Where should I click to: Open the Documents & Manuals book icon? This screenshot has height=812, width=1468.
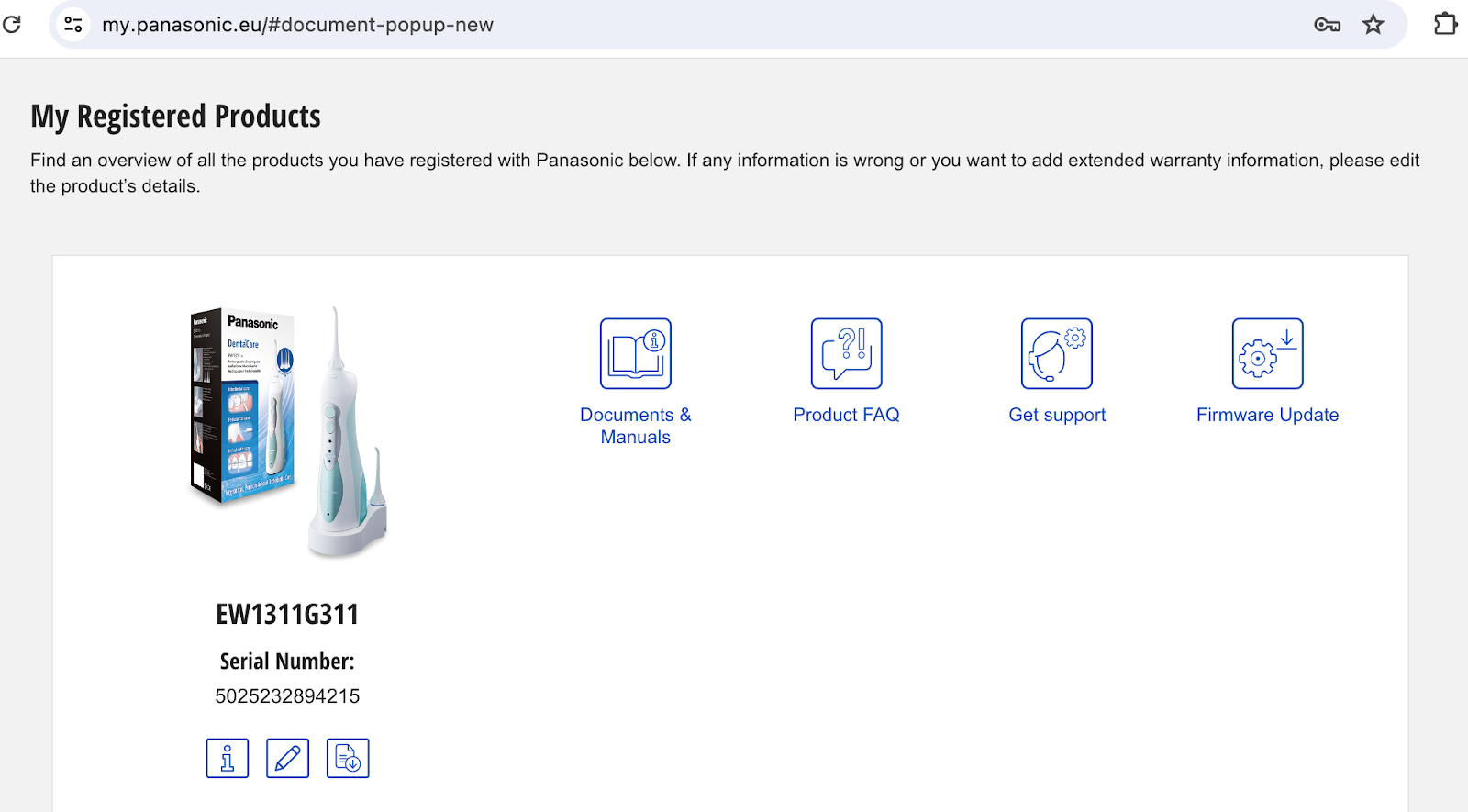click(635, 353)
